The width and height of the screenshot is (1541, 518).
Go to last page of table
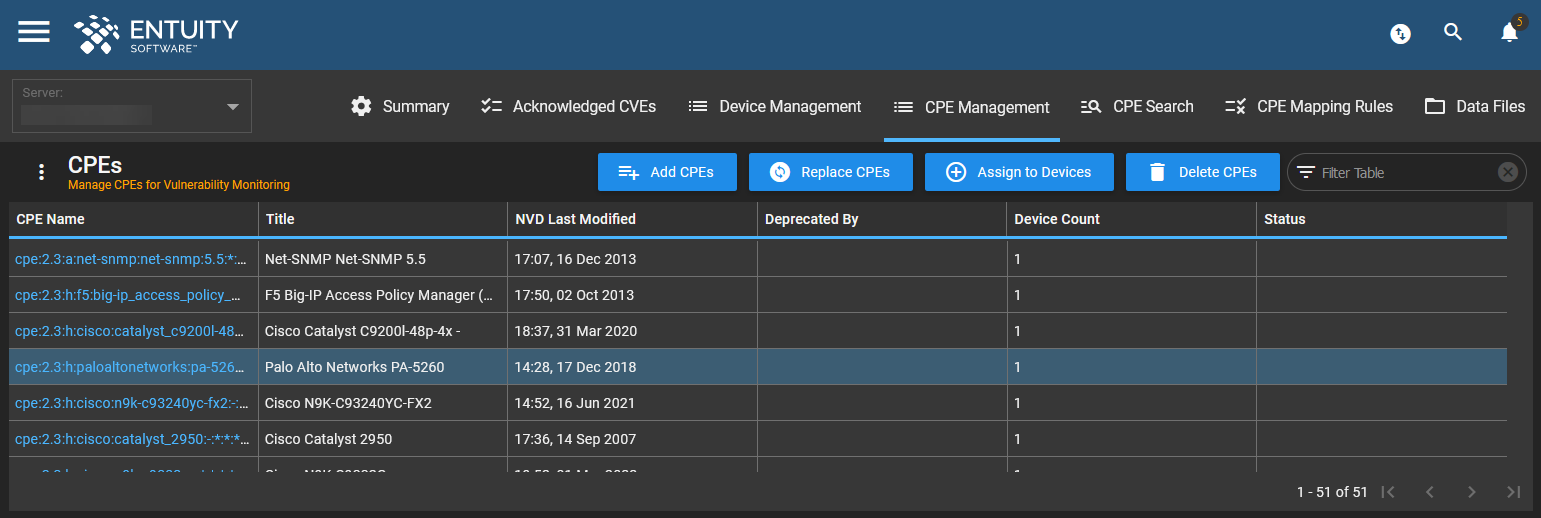[1514, 492]
